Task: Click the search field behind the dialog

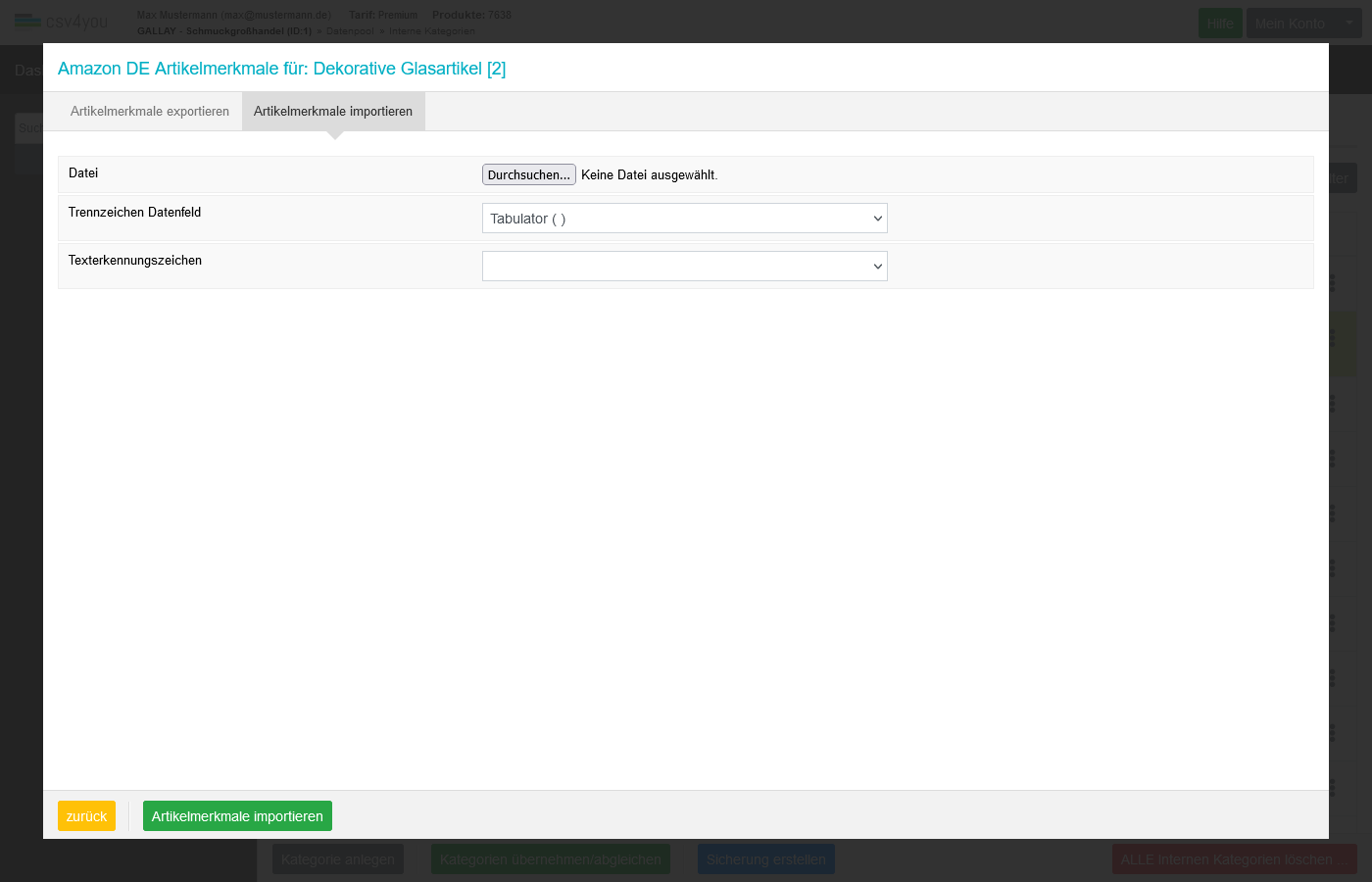Action: click(x=28, y=127)
